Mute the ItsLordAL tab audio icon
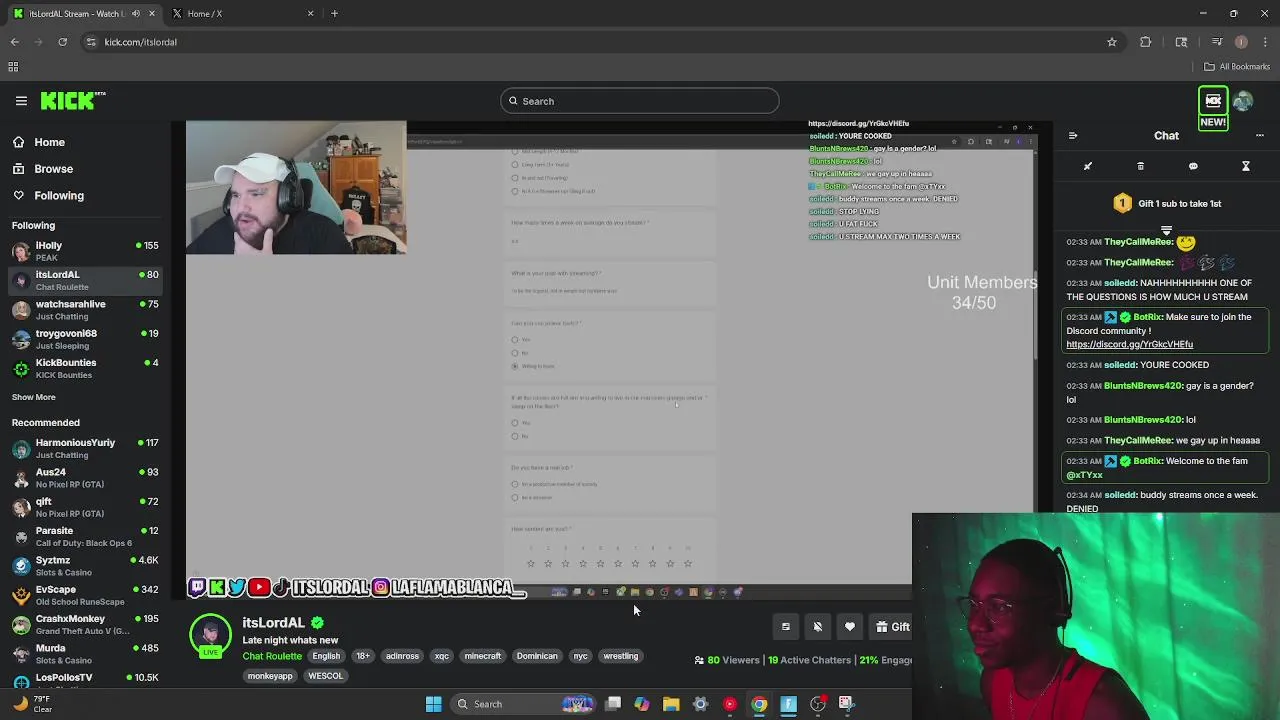Screen dimensions: 1280x720 [136, 13]
